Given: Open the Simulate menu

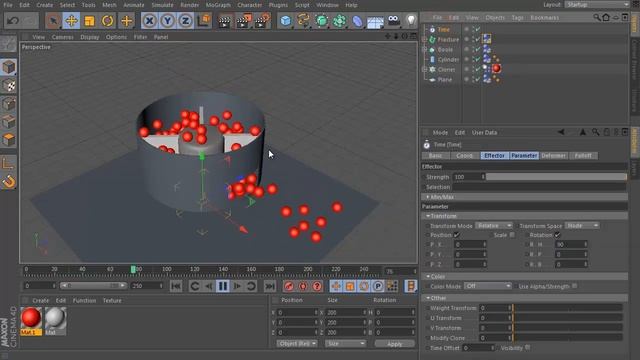Looking at the screenshot, I should point(162,5).
